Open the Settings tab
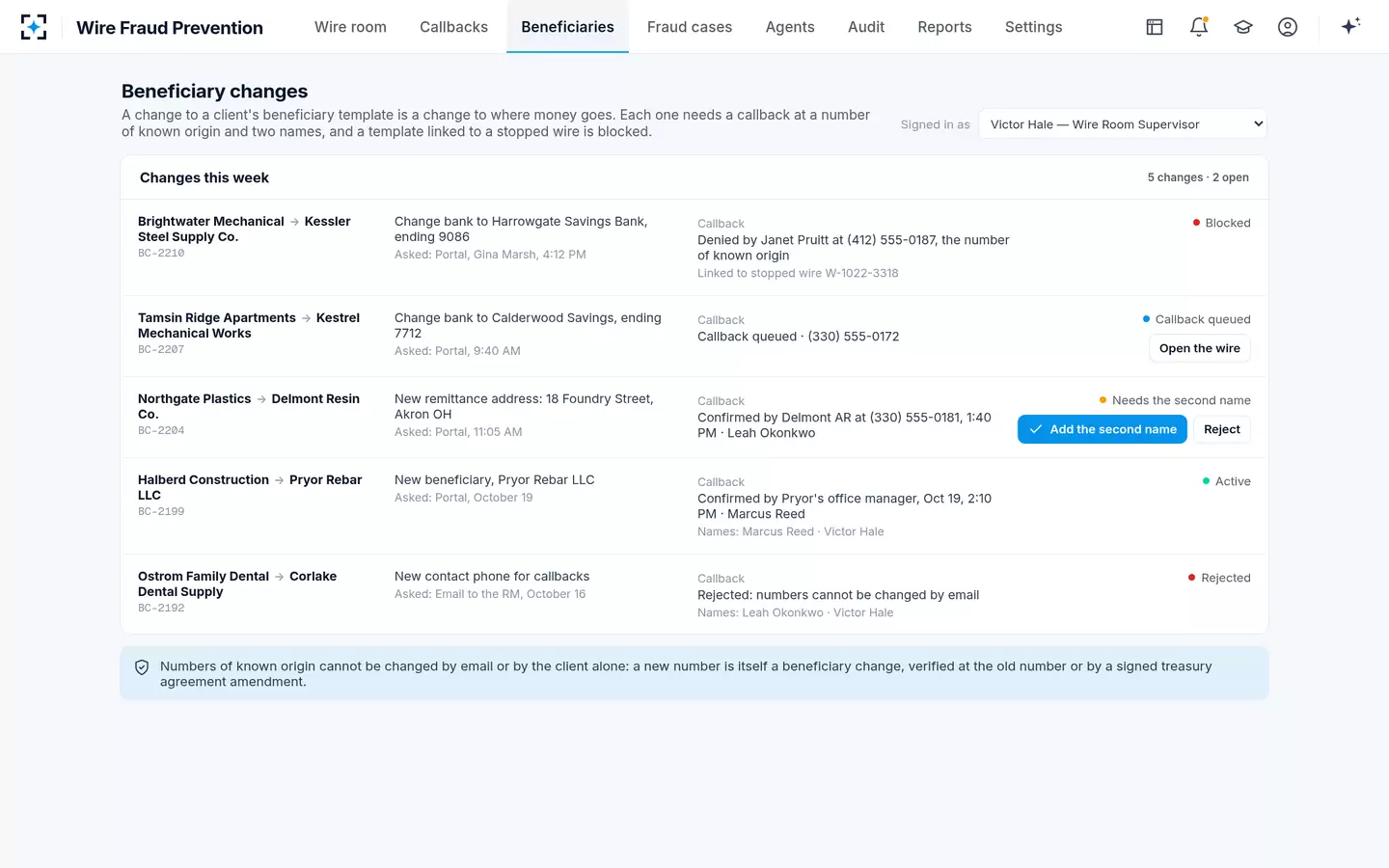Screen dimensions: 1389x868 pos(1033,27)
